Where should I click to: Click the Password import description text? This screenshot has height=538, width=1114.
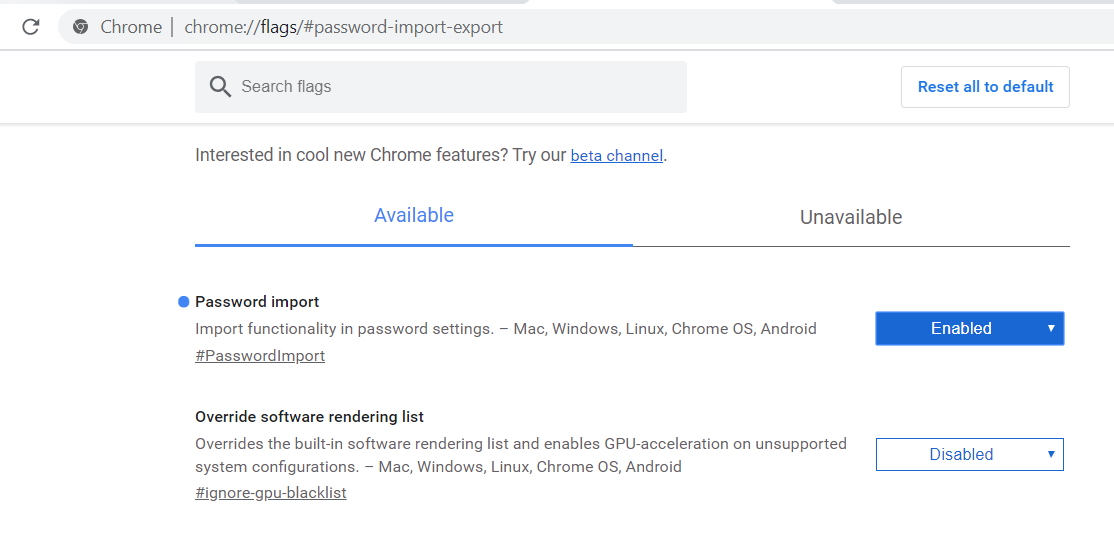(505, 329)
